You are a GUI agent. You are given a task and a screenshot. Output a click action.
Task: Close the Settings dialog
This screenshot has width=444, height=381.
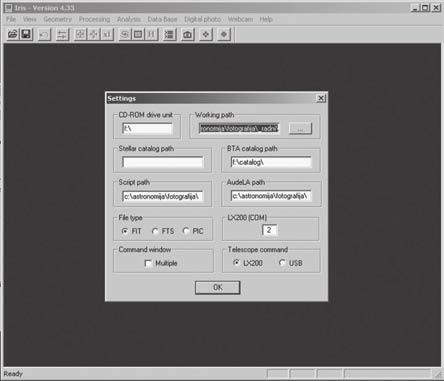click(x=321, y=98)
